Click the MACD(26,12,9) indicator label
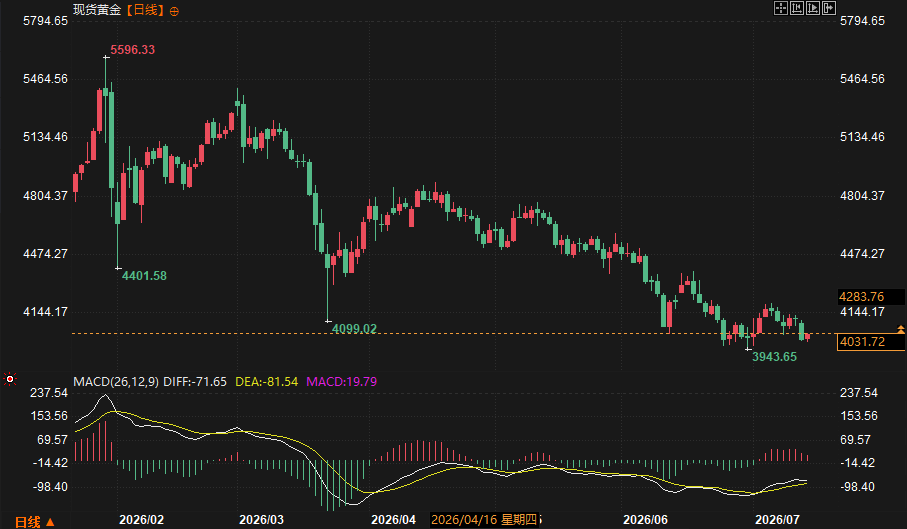This screenshot has width=907, height=529. click(x=116, y=382)
